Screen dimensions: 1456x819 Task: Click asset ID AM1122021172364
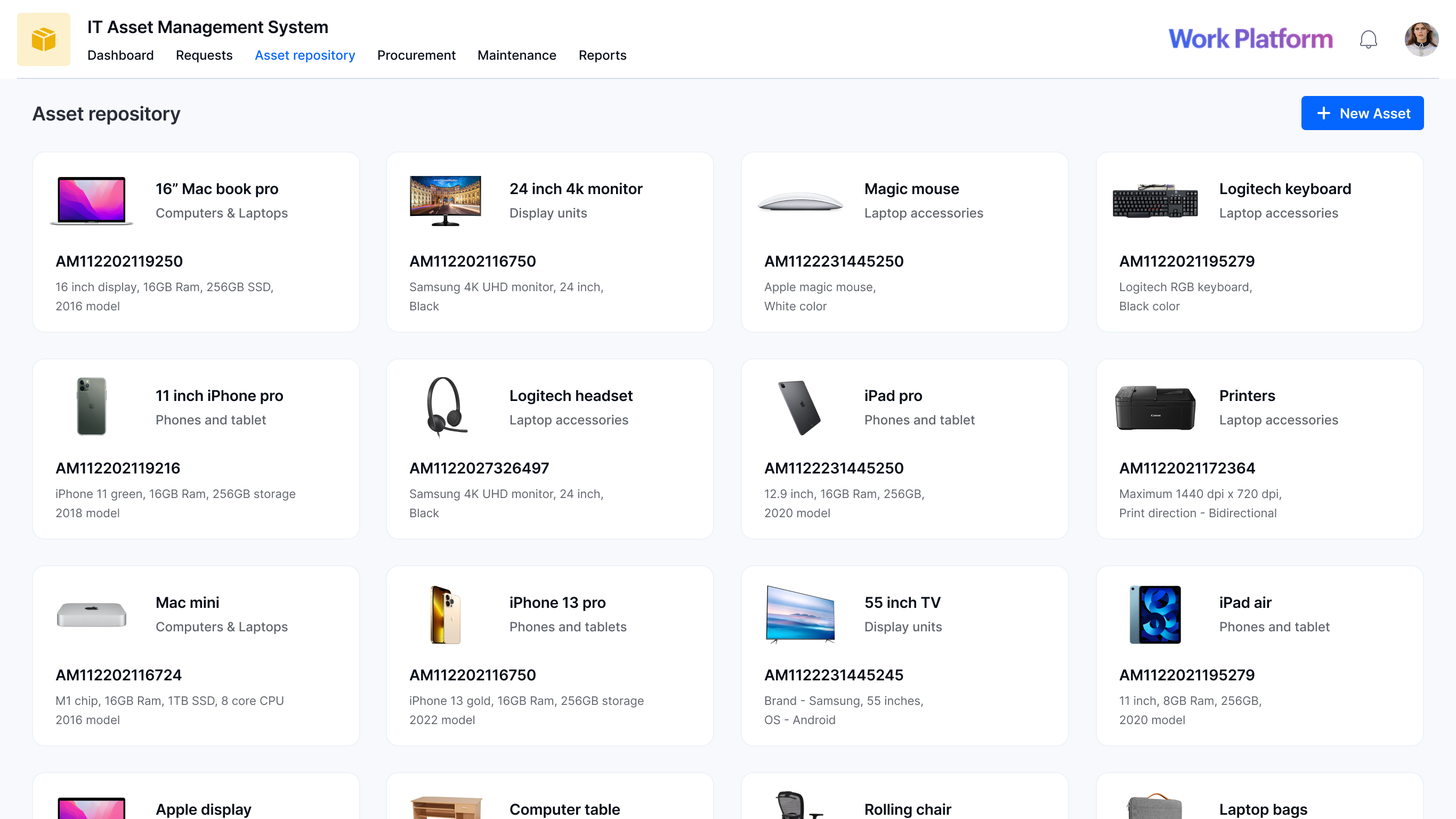point(1187,468)
